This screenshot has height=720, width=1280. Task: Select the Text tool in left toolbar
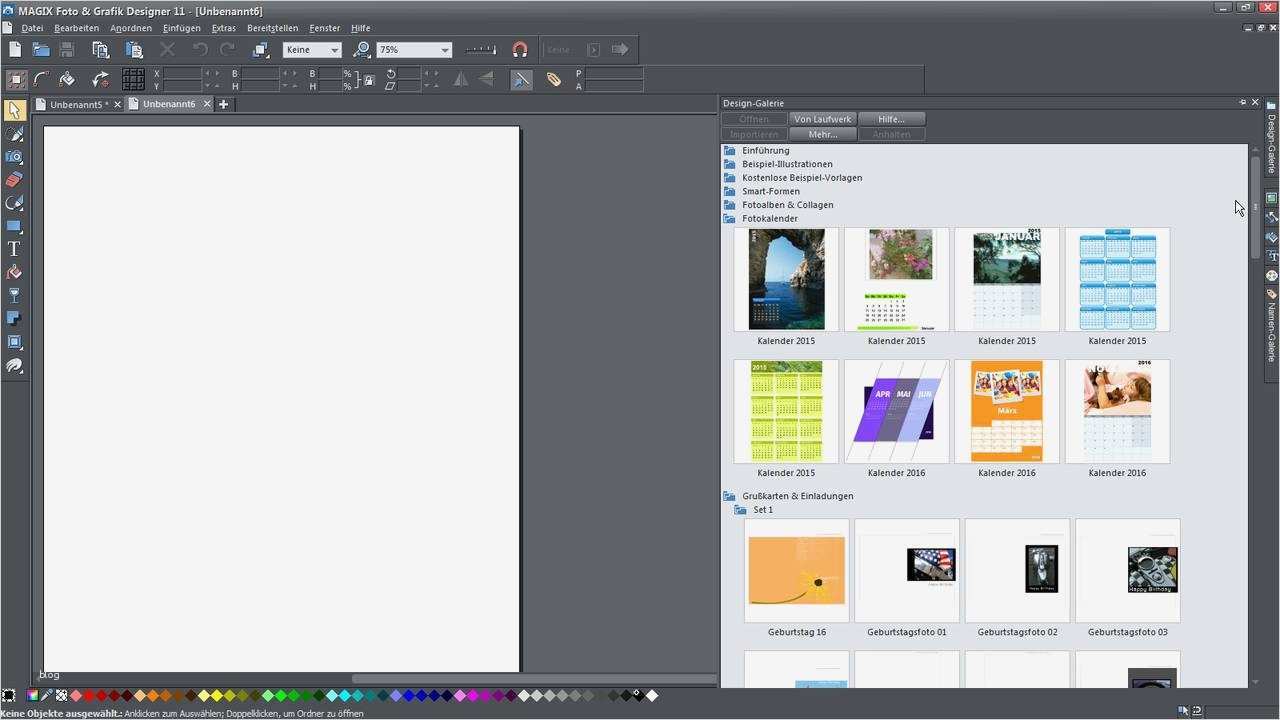(14, 249)
